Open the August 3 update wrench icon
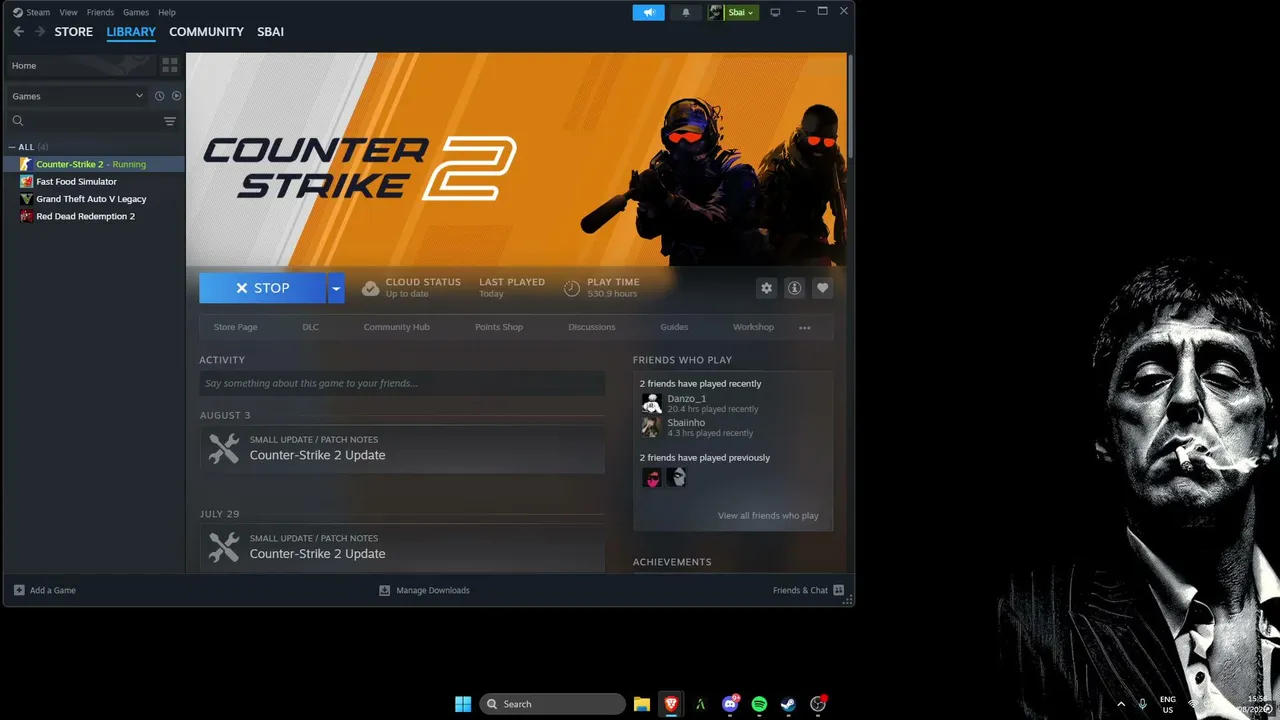Viewport: 1280px width, 720px height. point(224,449)
